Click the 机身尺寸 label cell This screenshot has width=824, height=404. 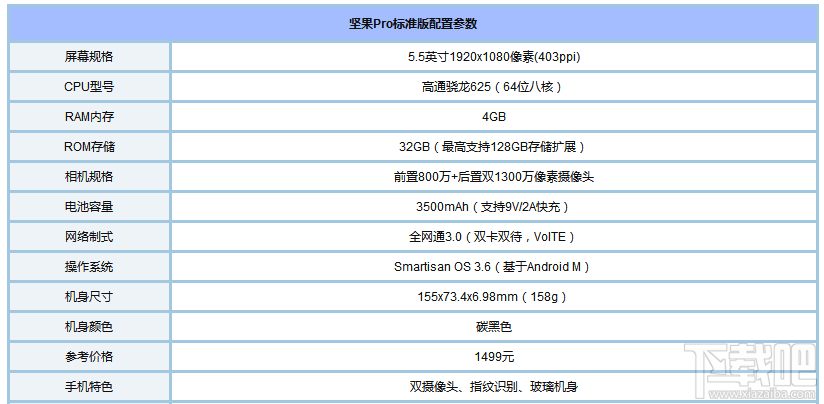89,296
